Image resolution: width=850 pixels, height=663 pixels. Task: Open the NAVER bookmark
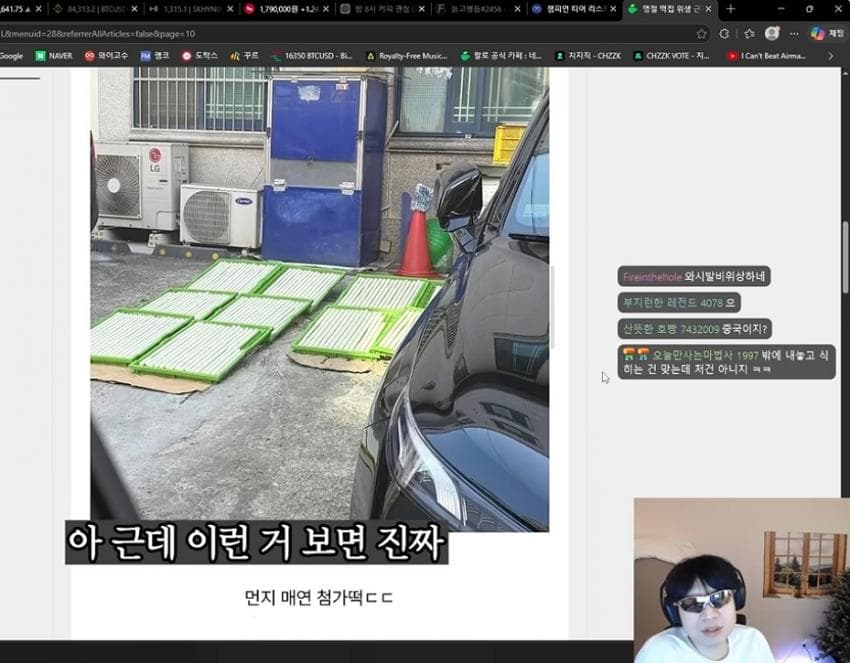54,56
